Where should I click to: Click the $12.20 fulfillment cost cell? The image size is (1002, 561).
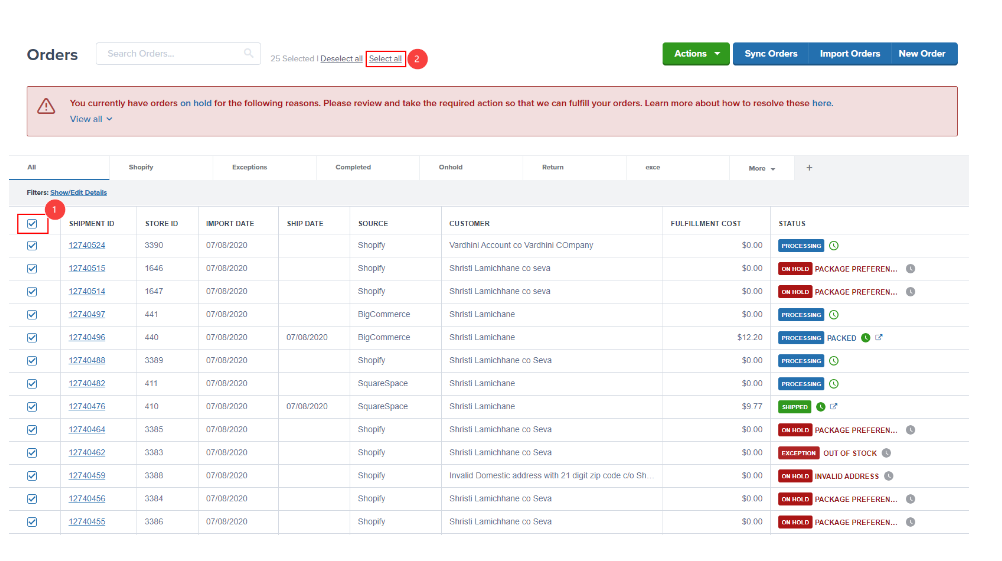(x=750, y=337)
